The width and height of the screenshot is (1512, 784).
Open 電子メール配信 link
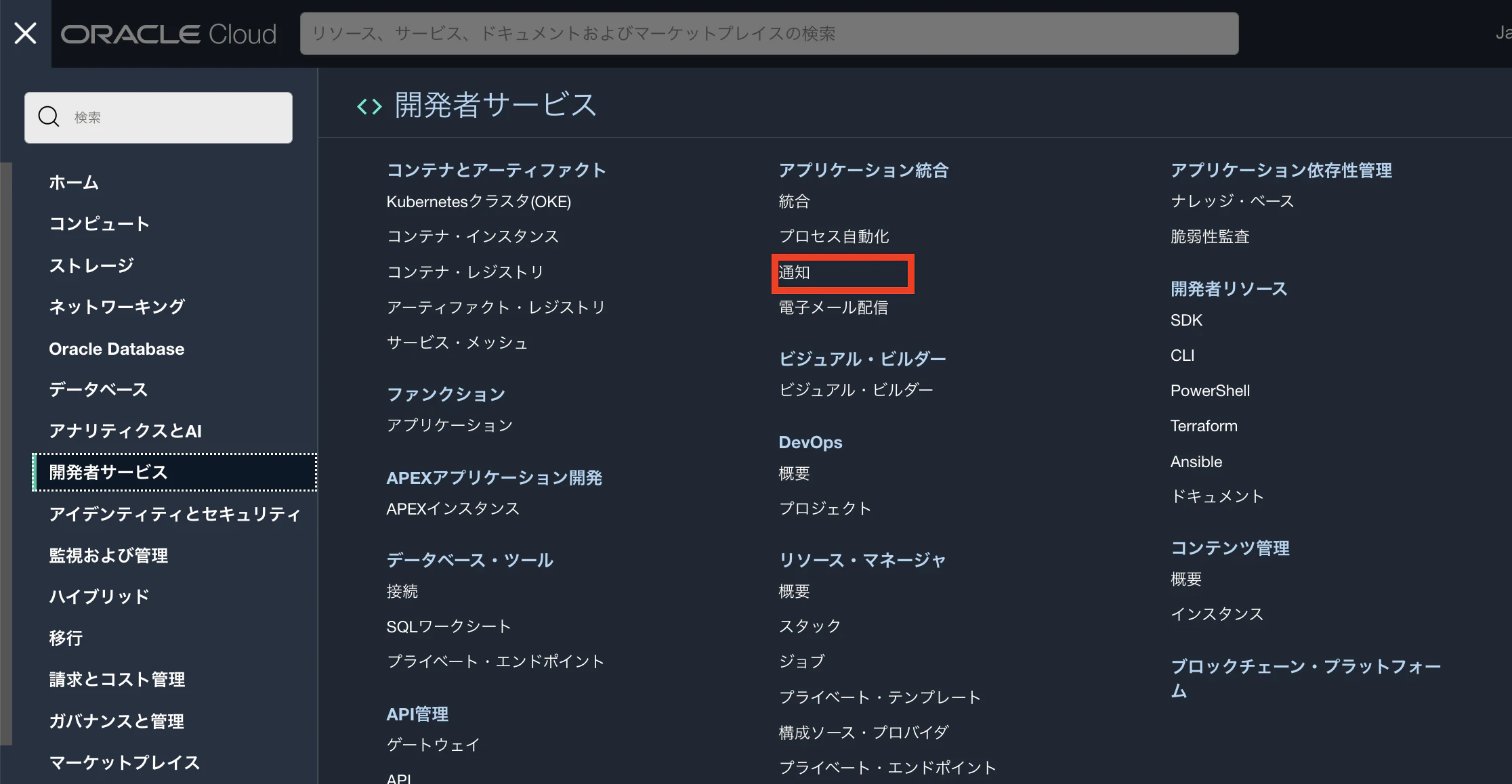coord(833,307)
